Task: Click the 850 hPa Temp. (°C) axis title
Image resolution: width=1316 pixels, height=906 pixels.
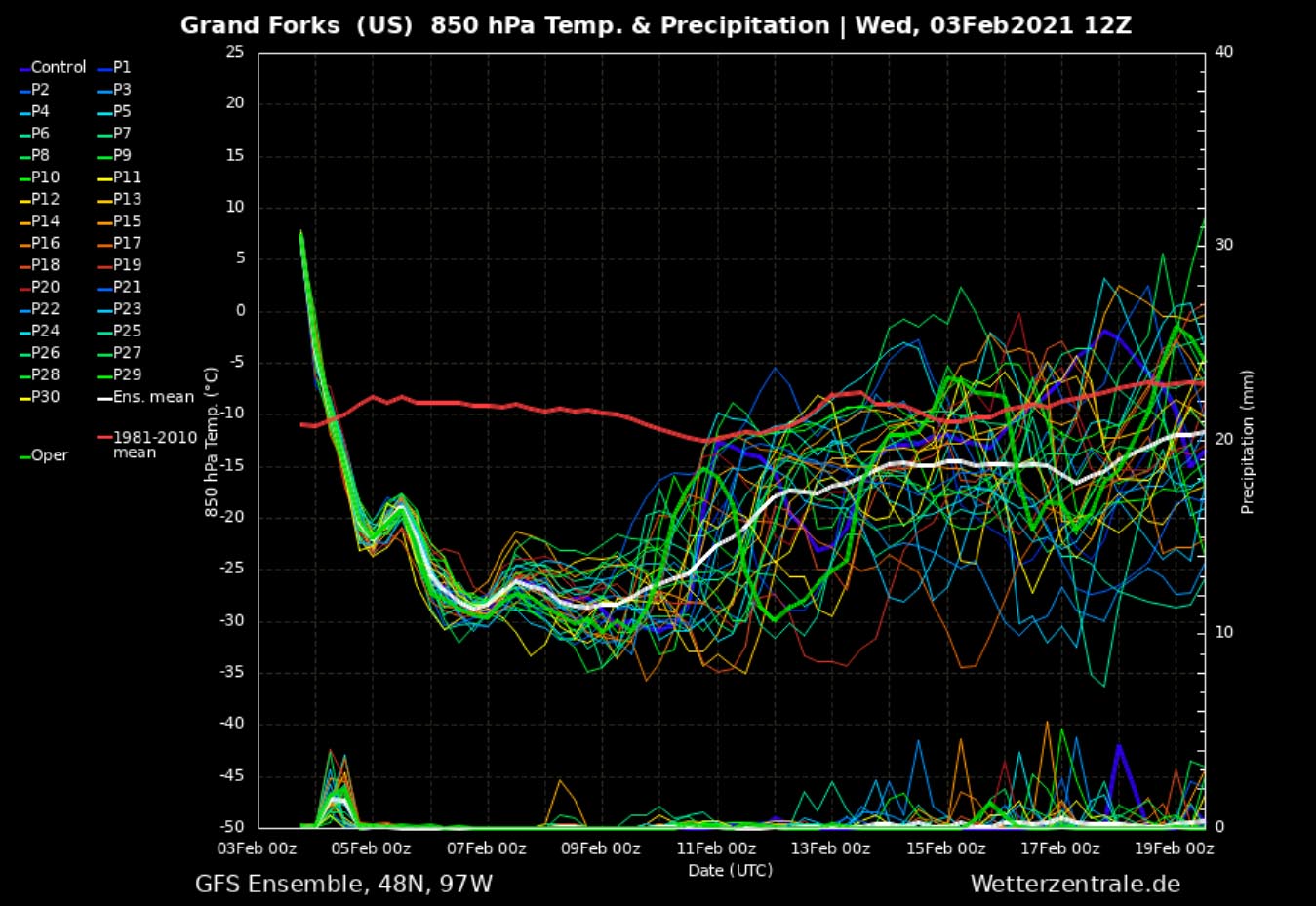Action: tap(211, 442)
